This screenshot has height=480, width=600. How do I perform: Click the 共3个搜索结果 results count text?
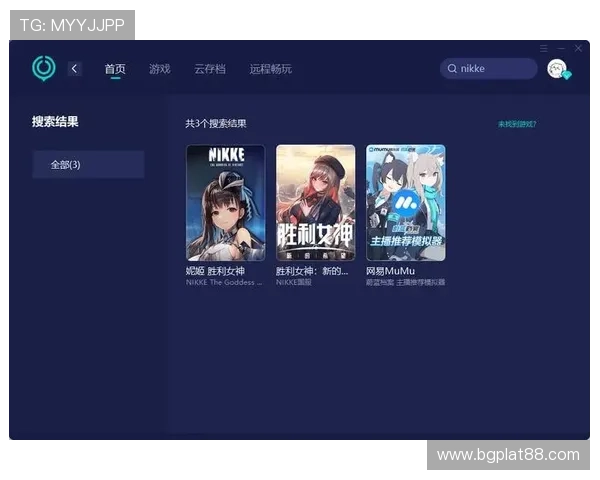point(216,124)
